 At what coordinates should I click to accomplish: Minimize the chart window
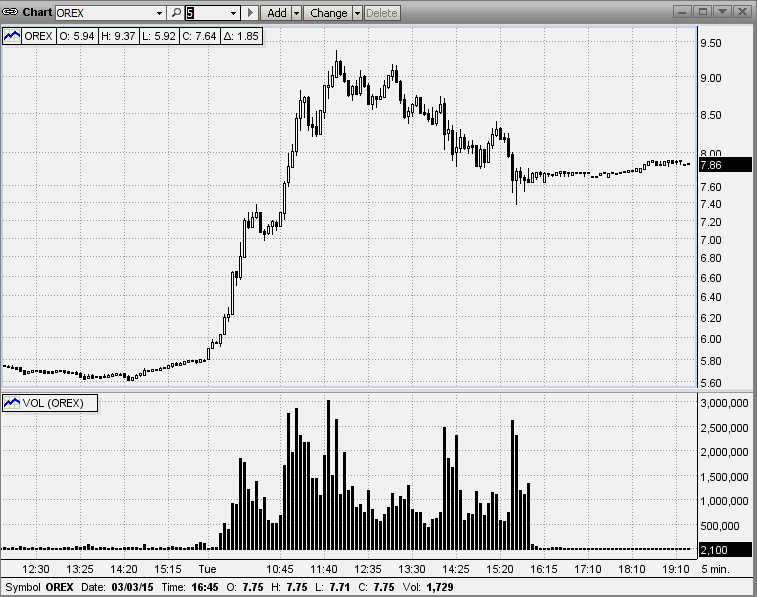pos(682,12)
